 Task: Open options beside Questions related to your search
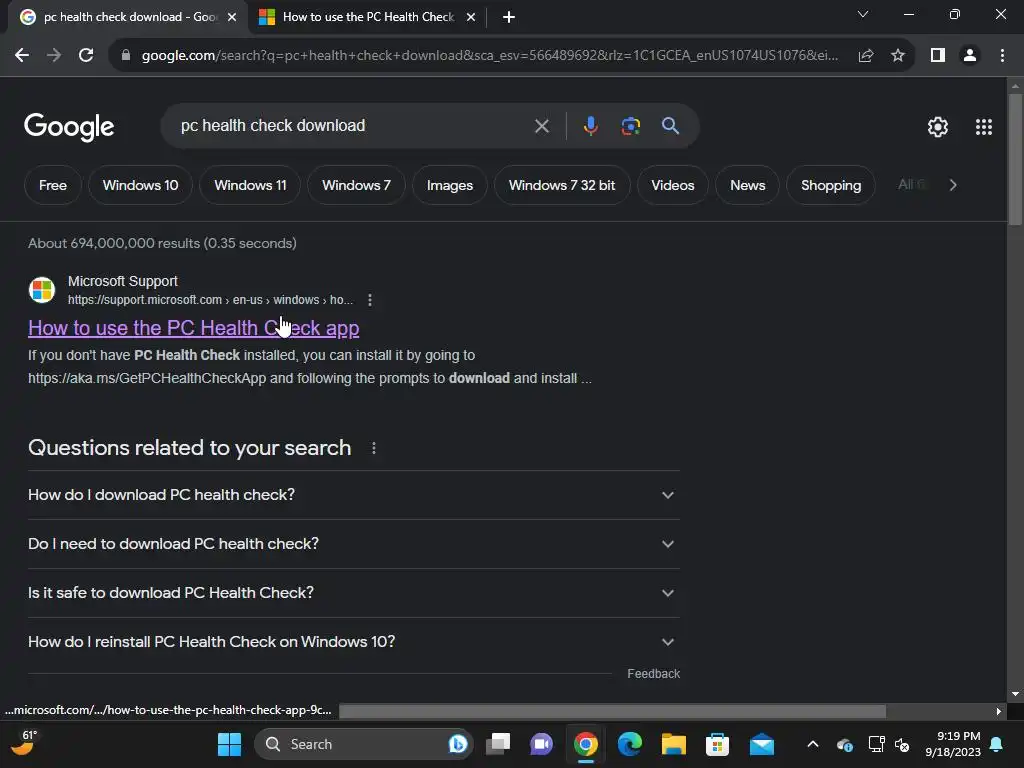click(x=374, y=448)
